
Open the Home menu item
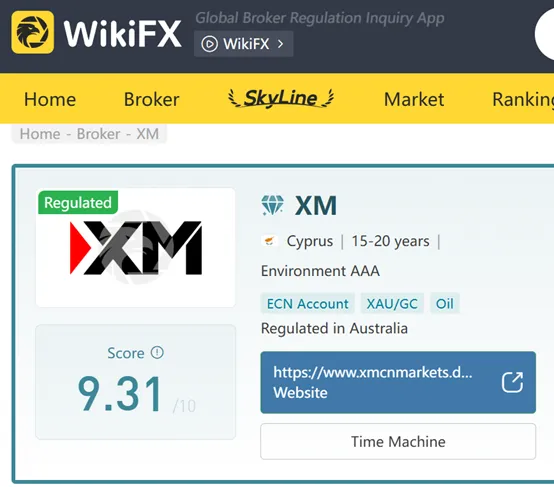pyautogui.click(x=50, y=99)
